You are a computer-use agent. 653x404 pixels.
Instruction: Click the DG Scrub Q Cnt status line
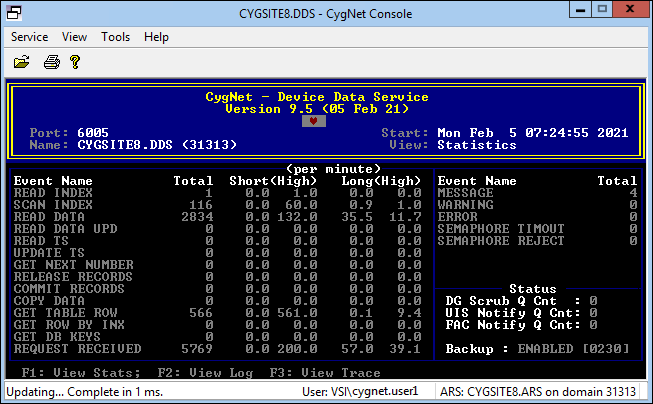coord(521,301)
